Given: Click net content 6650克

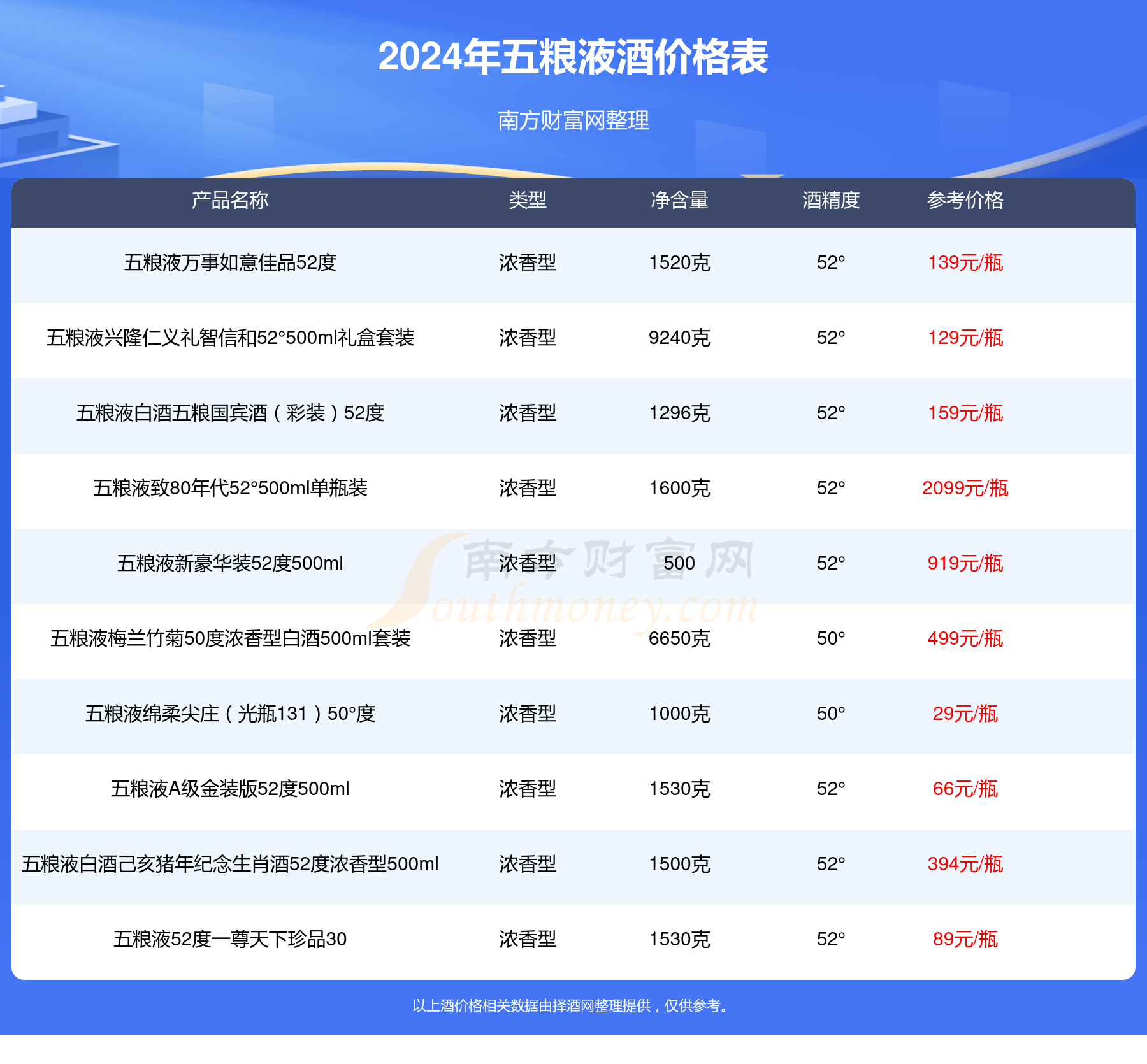Looking at the screenshot, I should point(679,638).
